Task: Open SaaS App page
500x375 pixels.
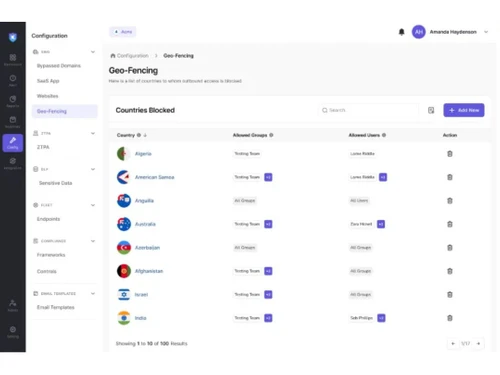Action: [x=48, y=81]
